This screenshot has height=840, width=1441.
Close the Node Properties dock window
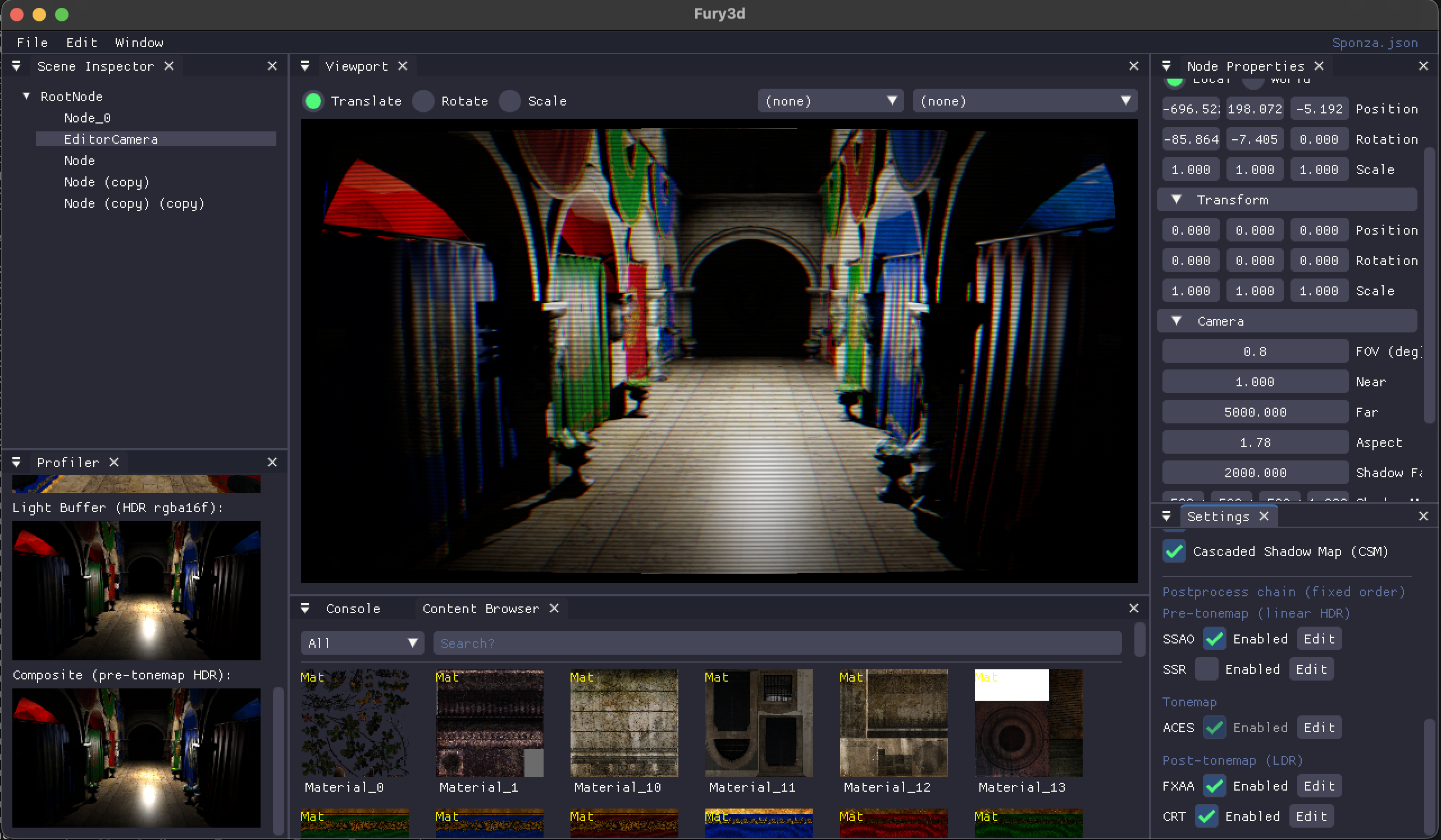(x=1424, y=66)
